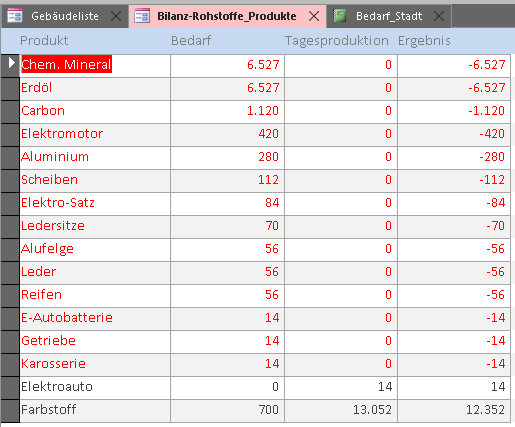Click the Bilanz-Rohstoffe_Produkte form icon
Viewport: 515px width, 427px height.
click(x=142, y=16)
